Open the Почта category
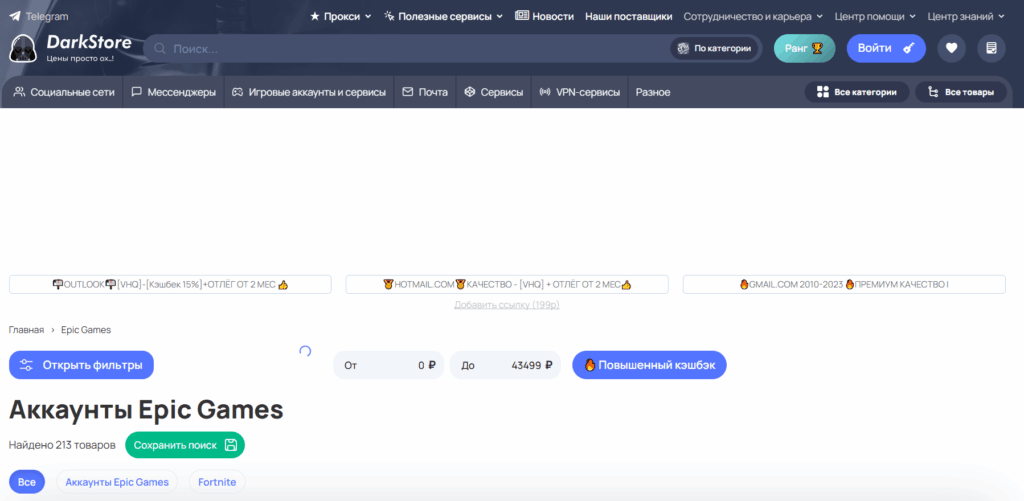Image resolution: width=1024 pixels, height=501 pixels. (x=425, y=93)
